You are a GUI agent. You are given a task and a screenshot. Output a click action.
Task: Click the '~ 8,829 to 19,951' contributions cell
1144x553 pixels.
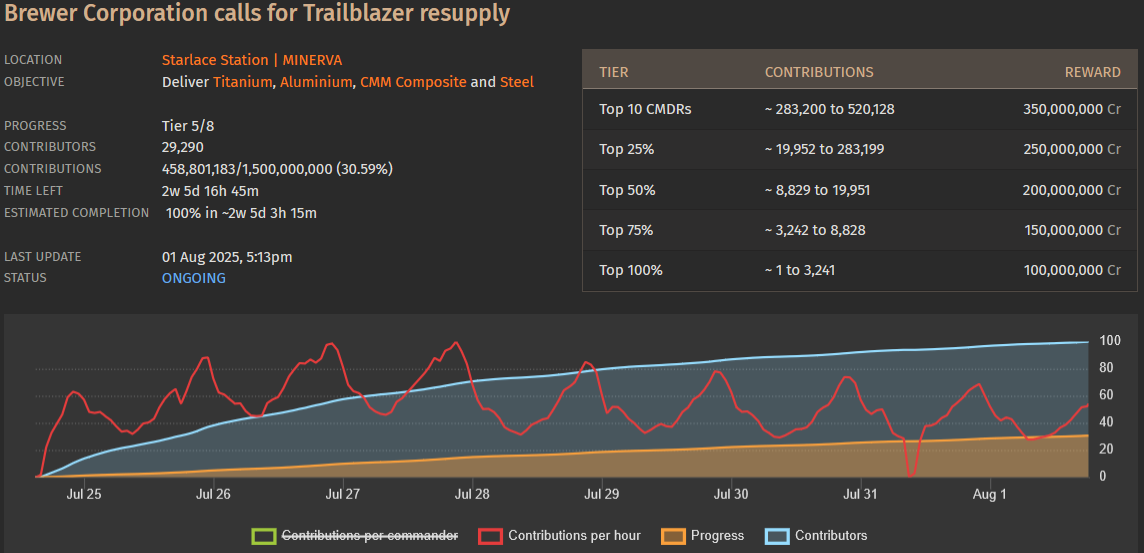click(x=817, y=190)
